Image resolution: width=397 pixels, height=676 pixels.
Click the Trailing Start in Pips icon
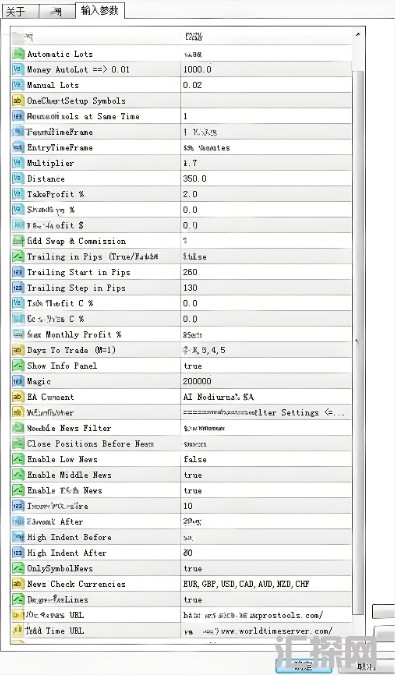[18, 272]
